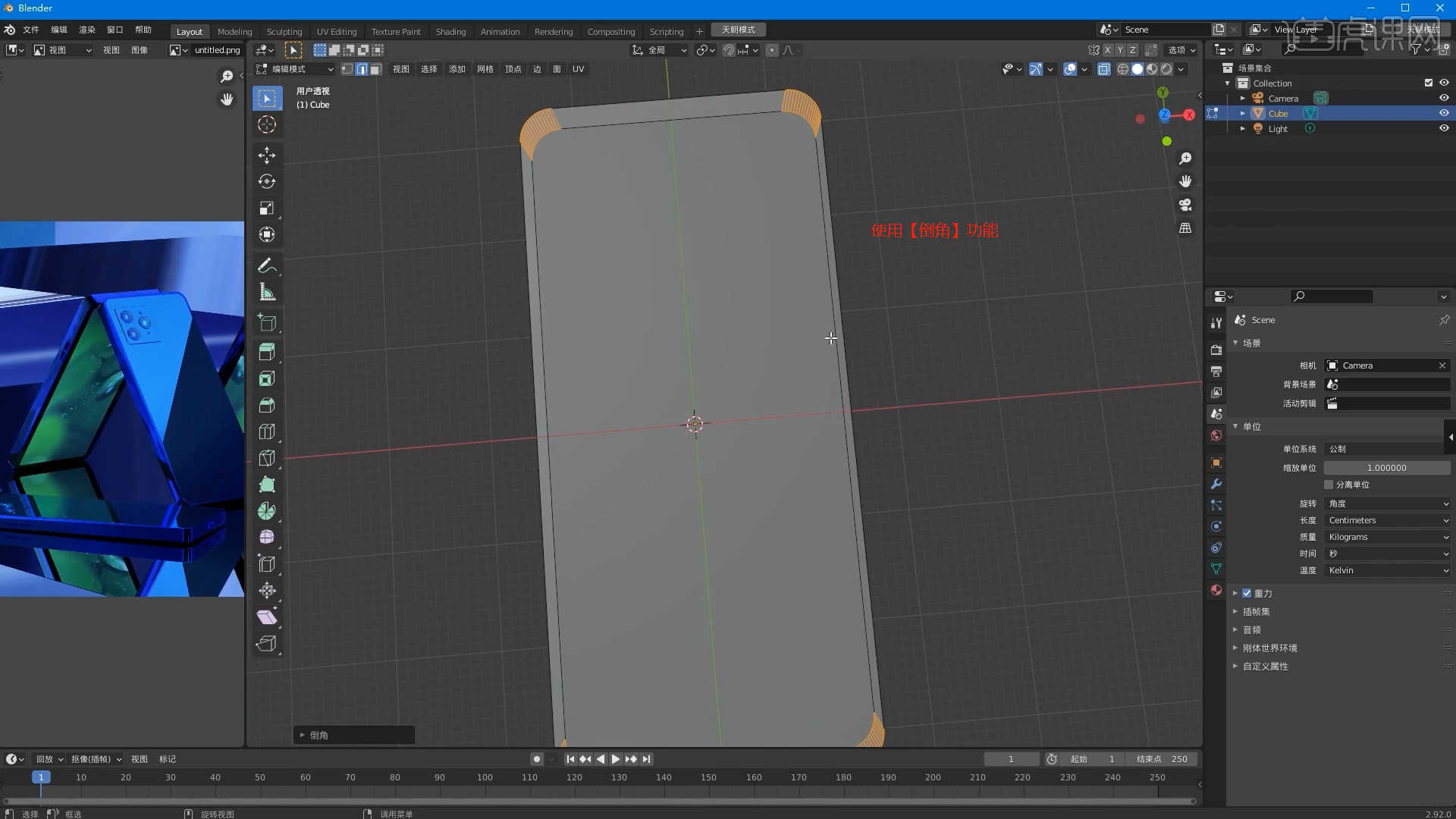Toggle face select mode
Image resolution: width=1456 pixels, height=819 pixels.
tap(375, 69)
